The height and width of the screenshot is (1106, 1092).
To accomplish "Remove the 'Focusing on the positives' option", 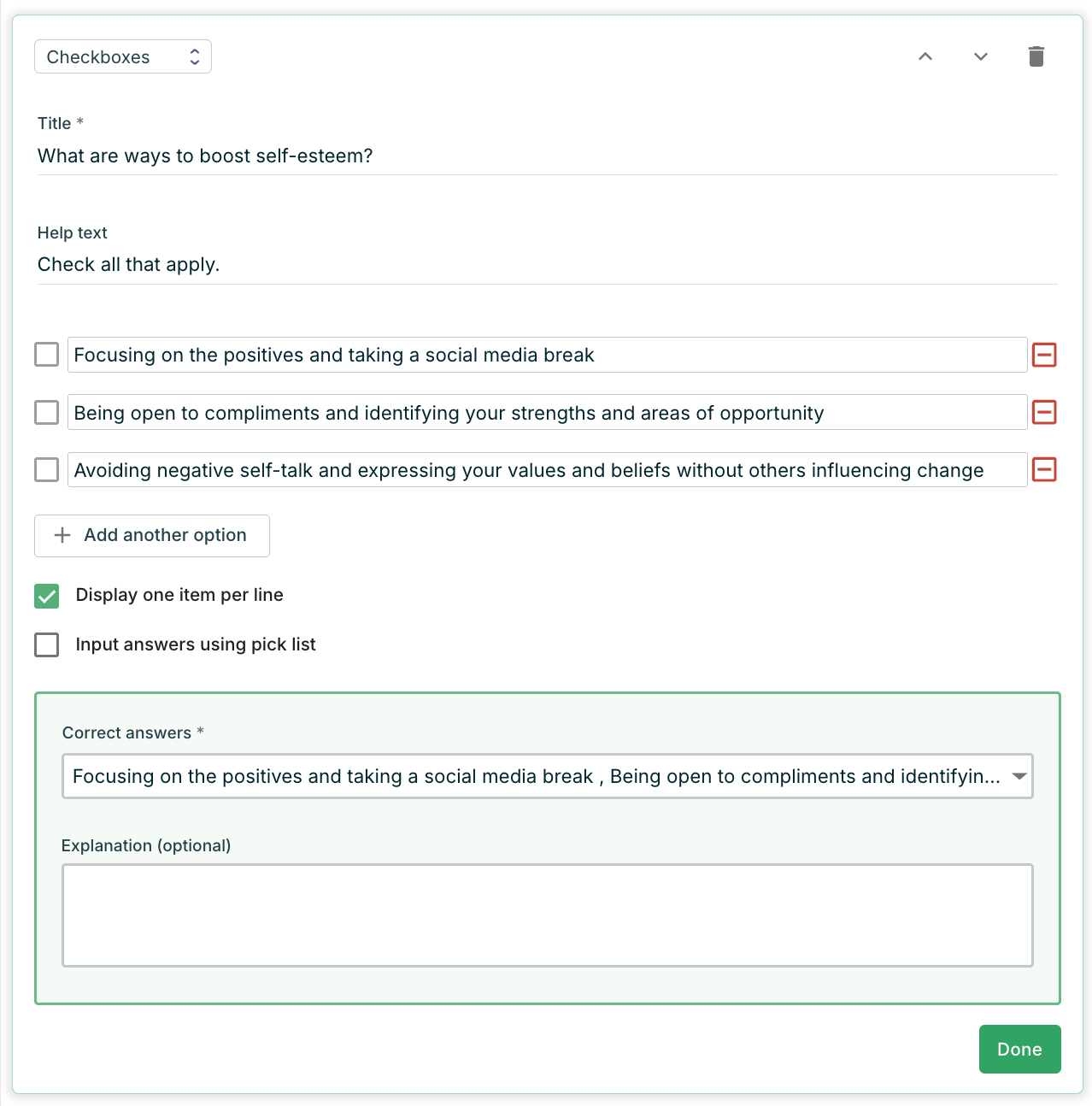I will (1044, 355).
